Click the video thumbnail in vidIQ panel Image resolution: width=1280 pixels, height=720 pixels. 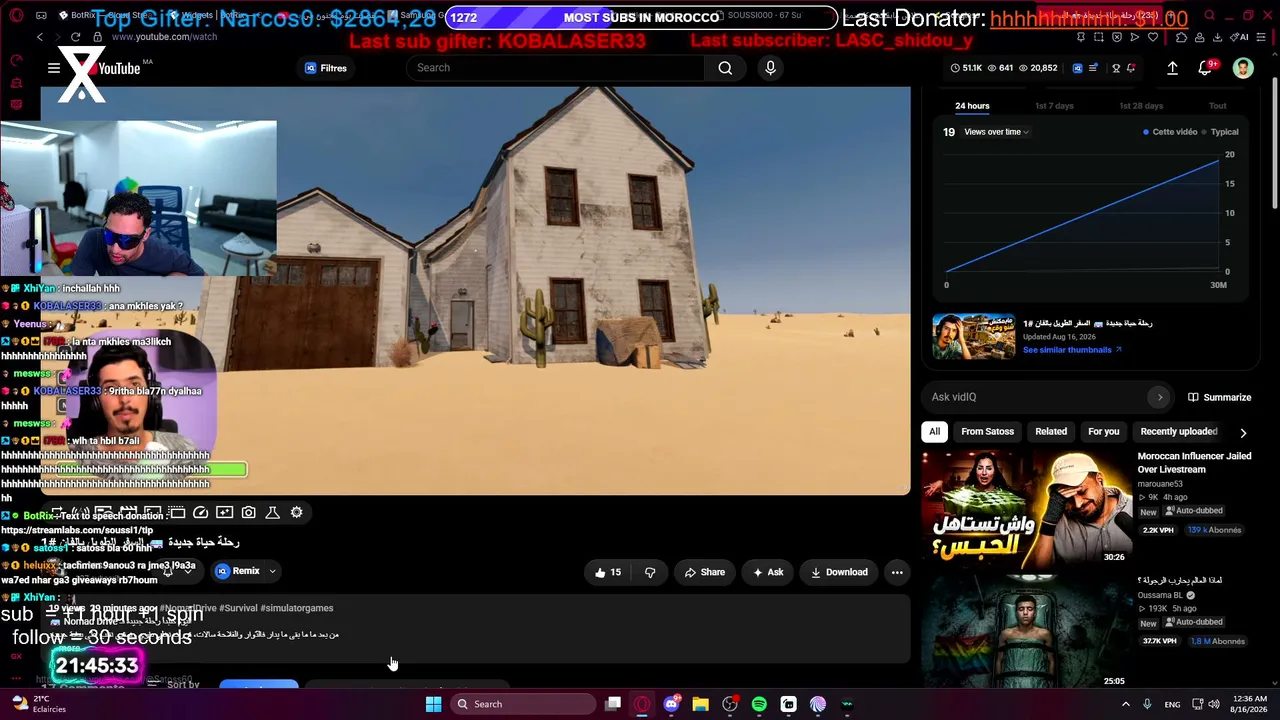[x=973, y=336]
